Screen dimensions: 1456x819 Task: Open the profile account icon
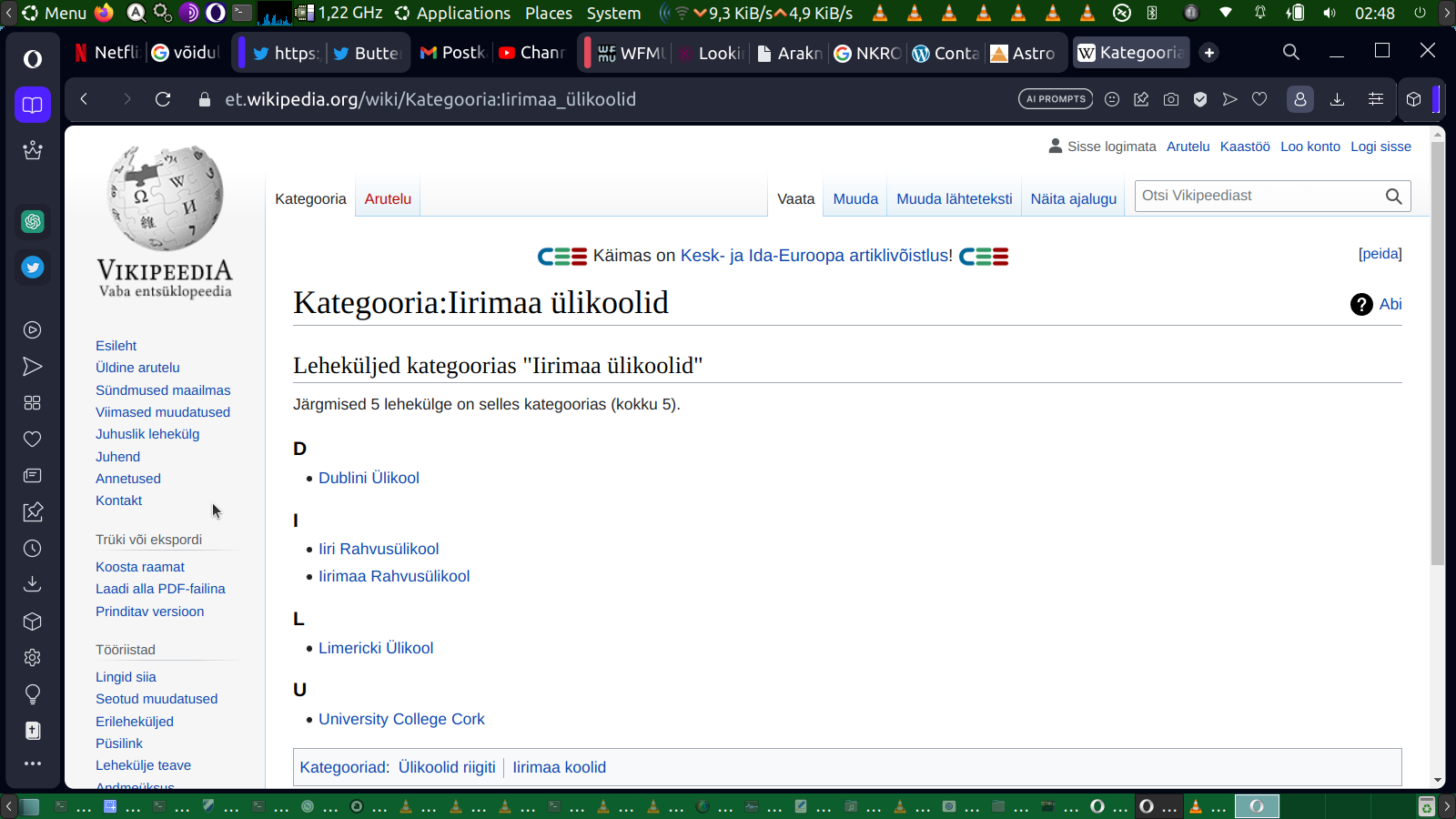(x=1300, y=99)
